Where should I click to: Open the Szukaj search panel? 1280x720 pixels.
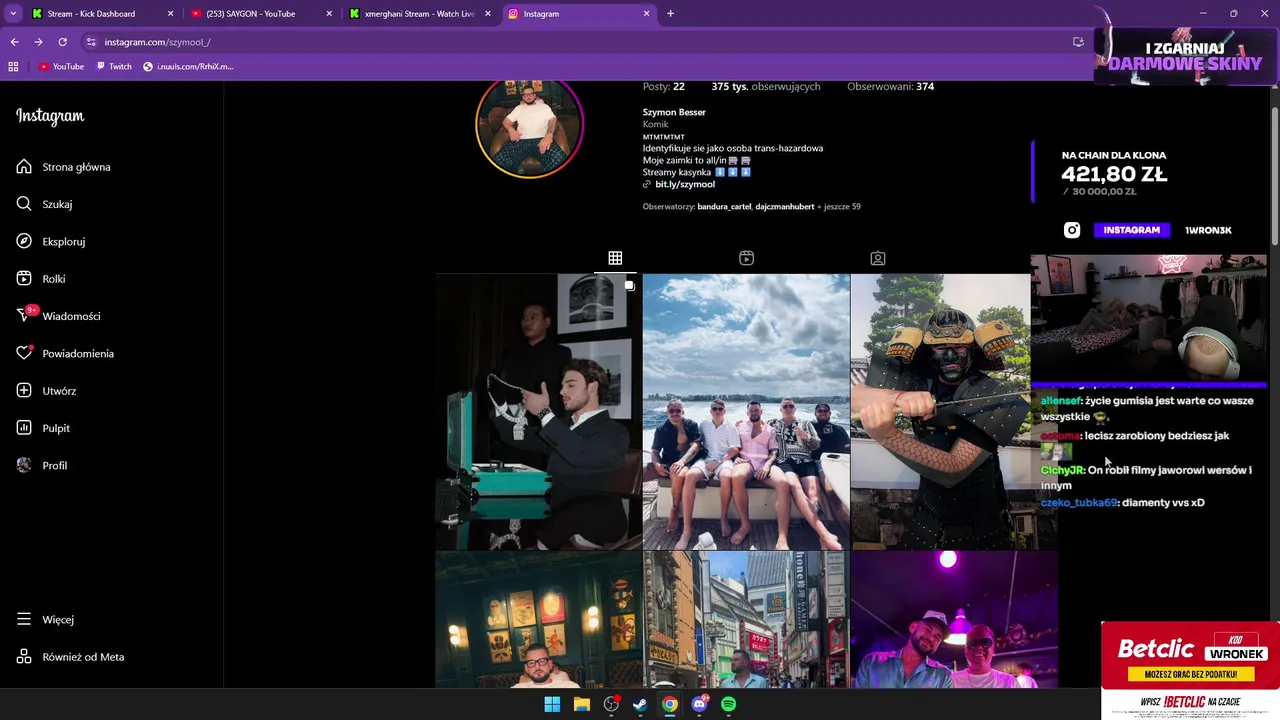click(x=44, y=204)
